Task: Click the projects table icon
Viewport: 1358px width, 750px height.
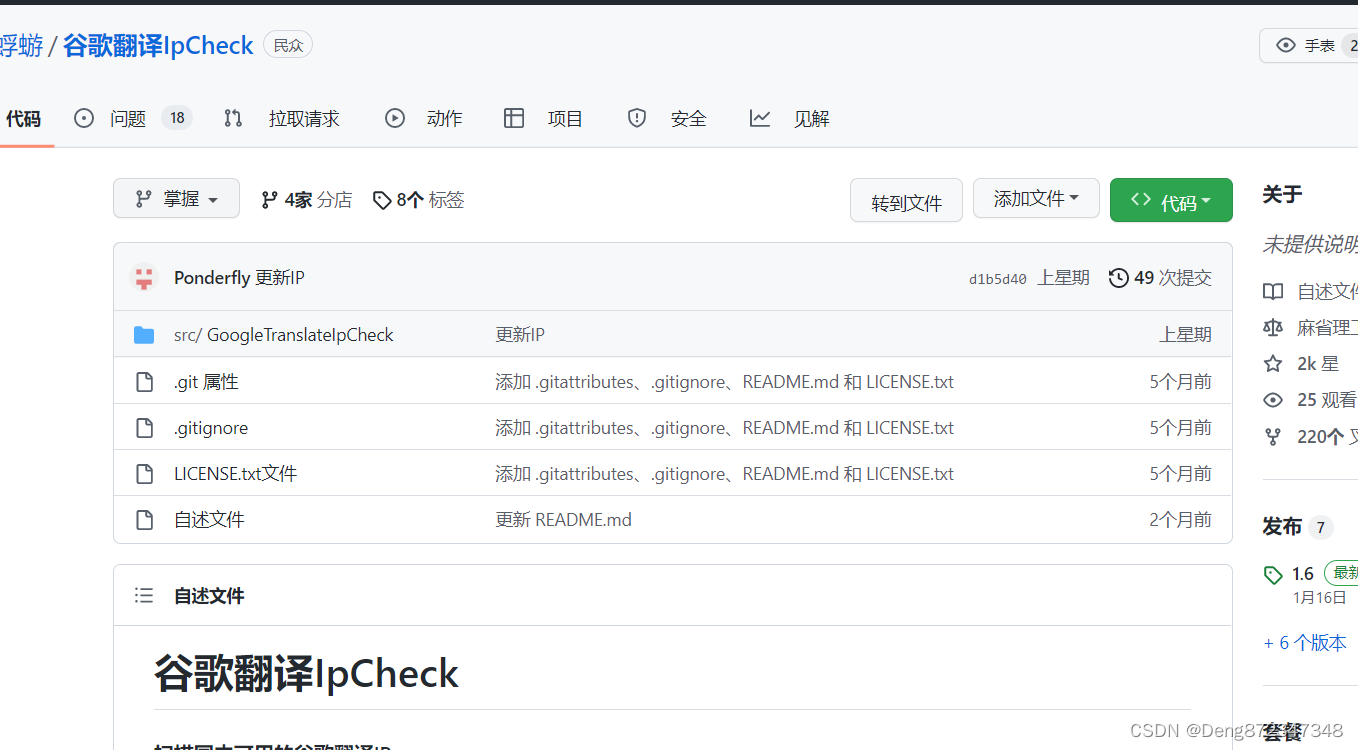Action: tap(514, 118)
